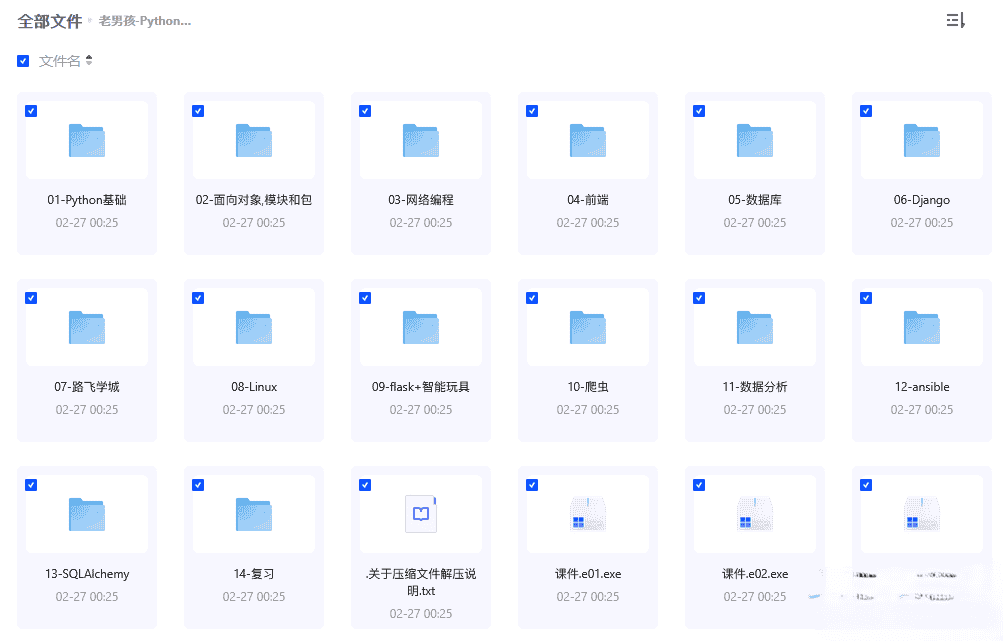Open the 06-Django folder icon

click(x=921, y=140)
